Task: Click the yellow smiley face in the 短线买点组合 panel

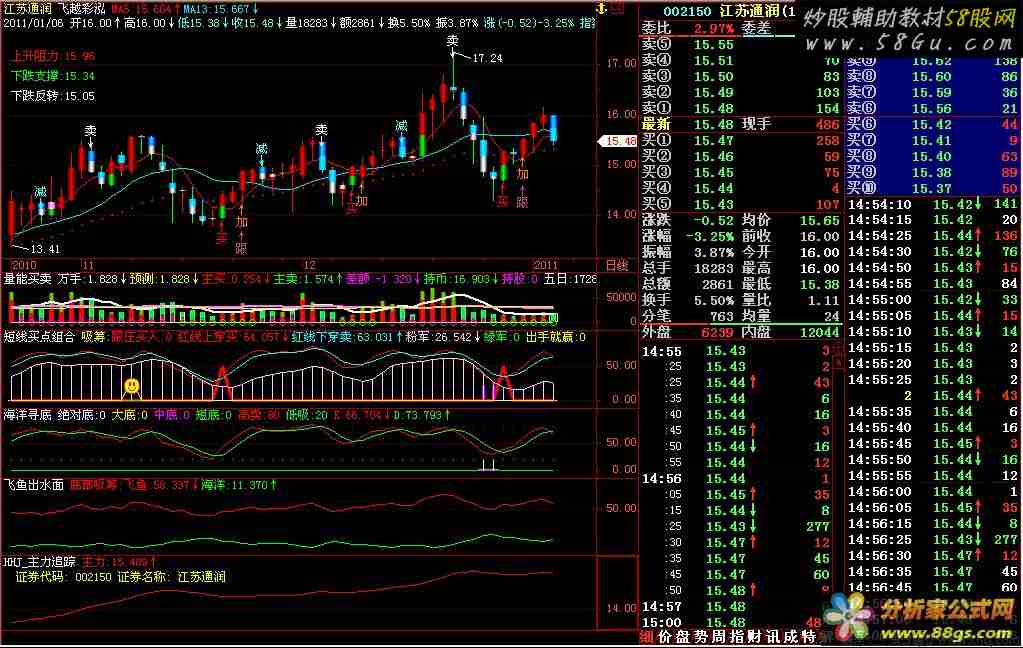Action: (x=132, y=386)
